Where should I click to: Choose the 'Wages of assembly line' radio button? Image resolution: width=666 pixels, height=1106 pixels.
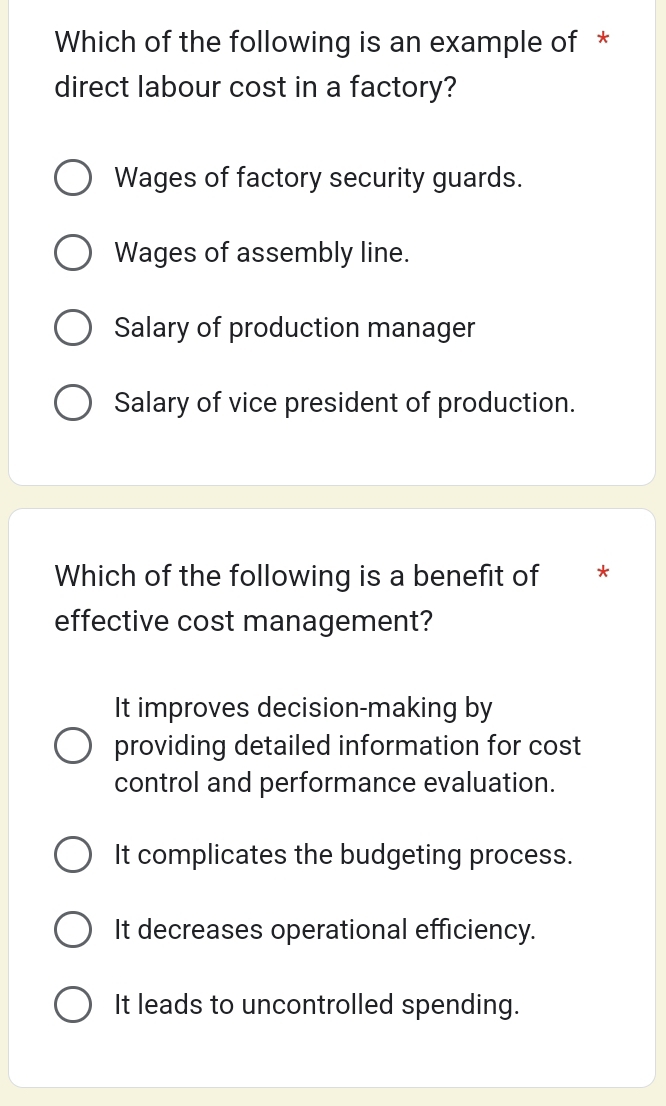(72, 254)
